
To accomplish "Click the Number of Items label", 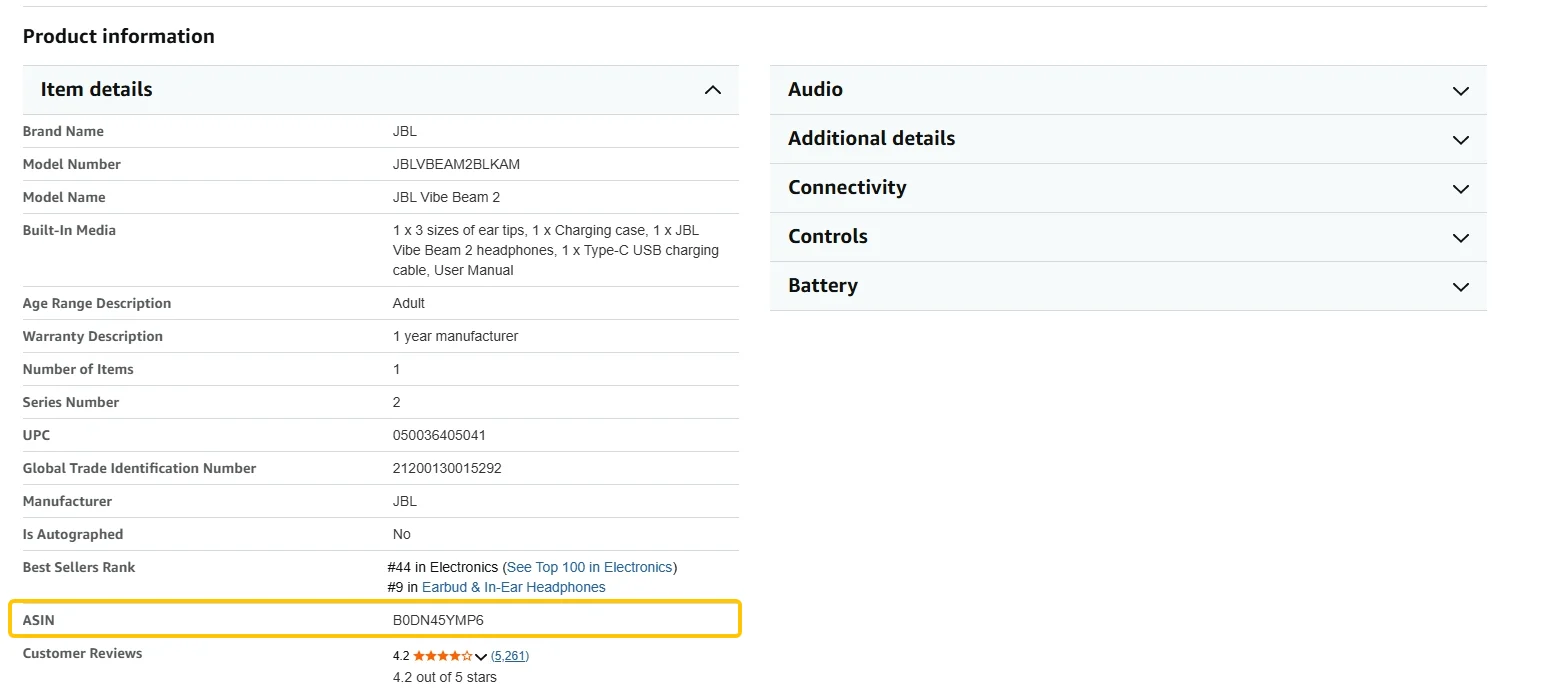I will tap(78, 369).
